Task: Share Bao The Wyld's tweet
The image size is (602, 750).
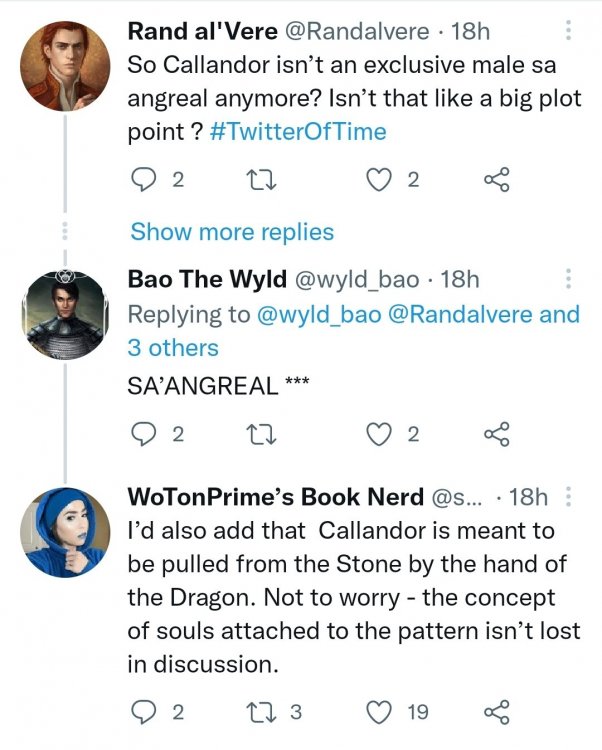Action: pos(496,434)
